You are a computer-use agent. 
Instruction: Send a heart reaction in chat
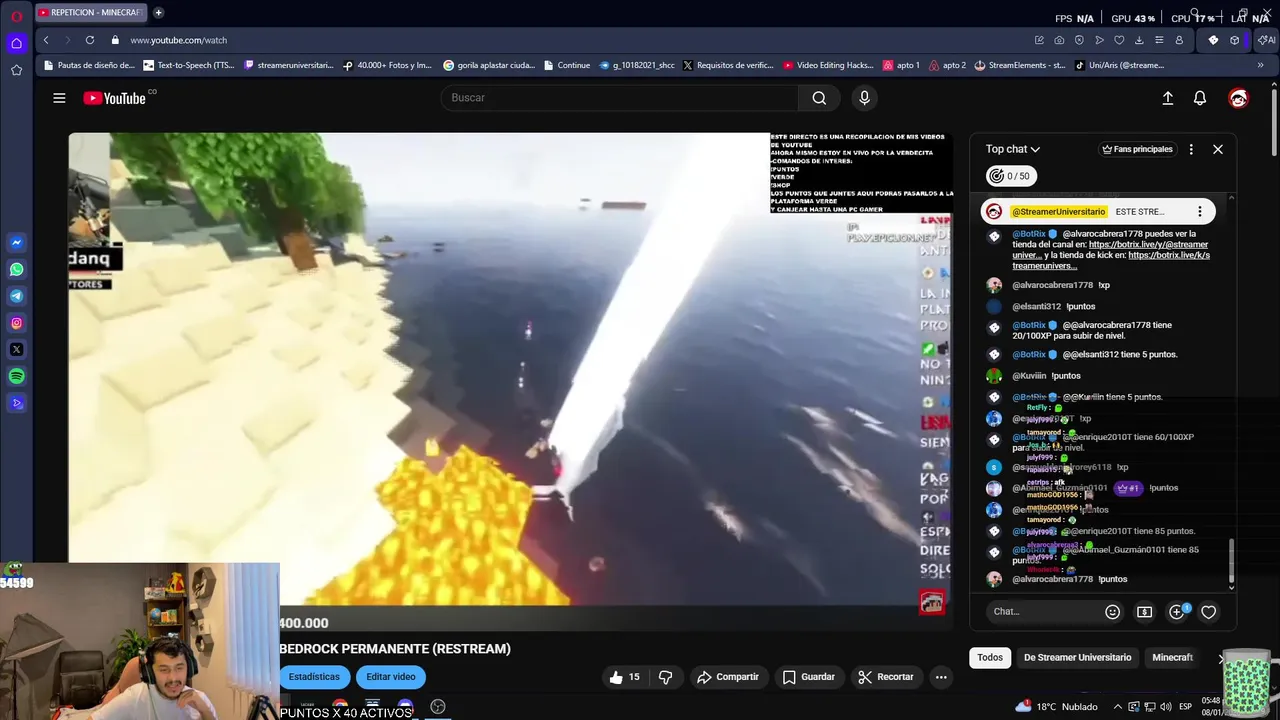[1208, 612]
